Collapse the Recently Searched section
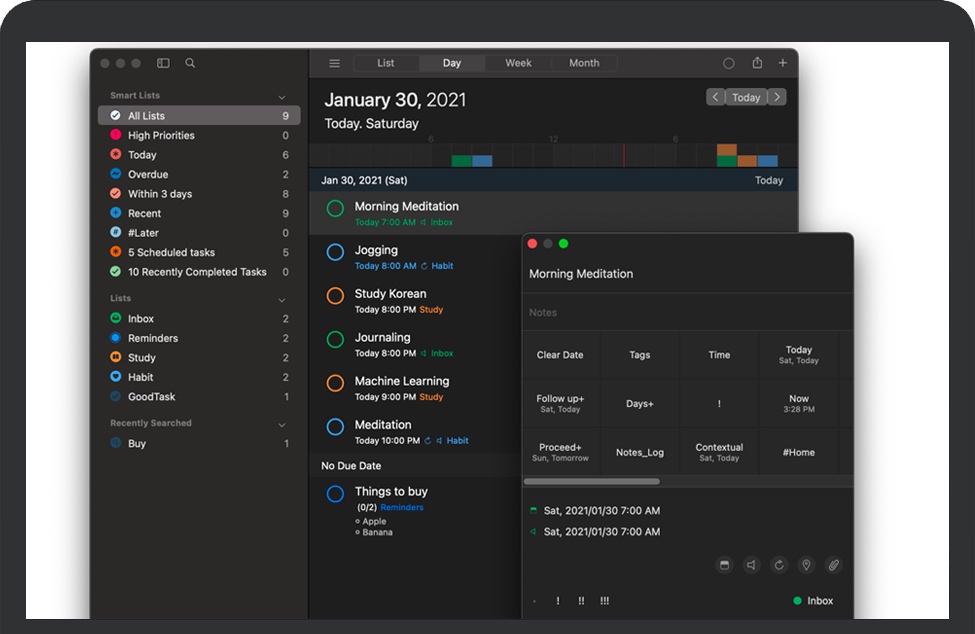Viewport: 975px width, 634px height. [282, 425]
